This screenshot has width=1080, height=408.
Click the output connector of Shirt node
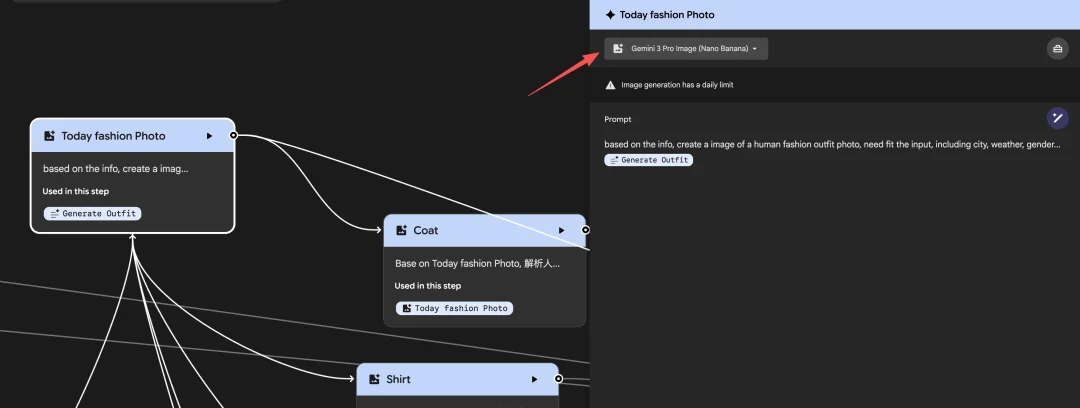point(559,378)
